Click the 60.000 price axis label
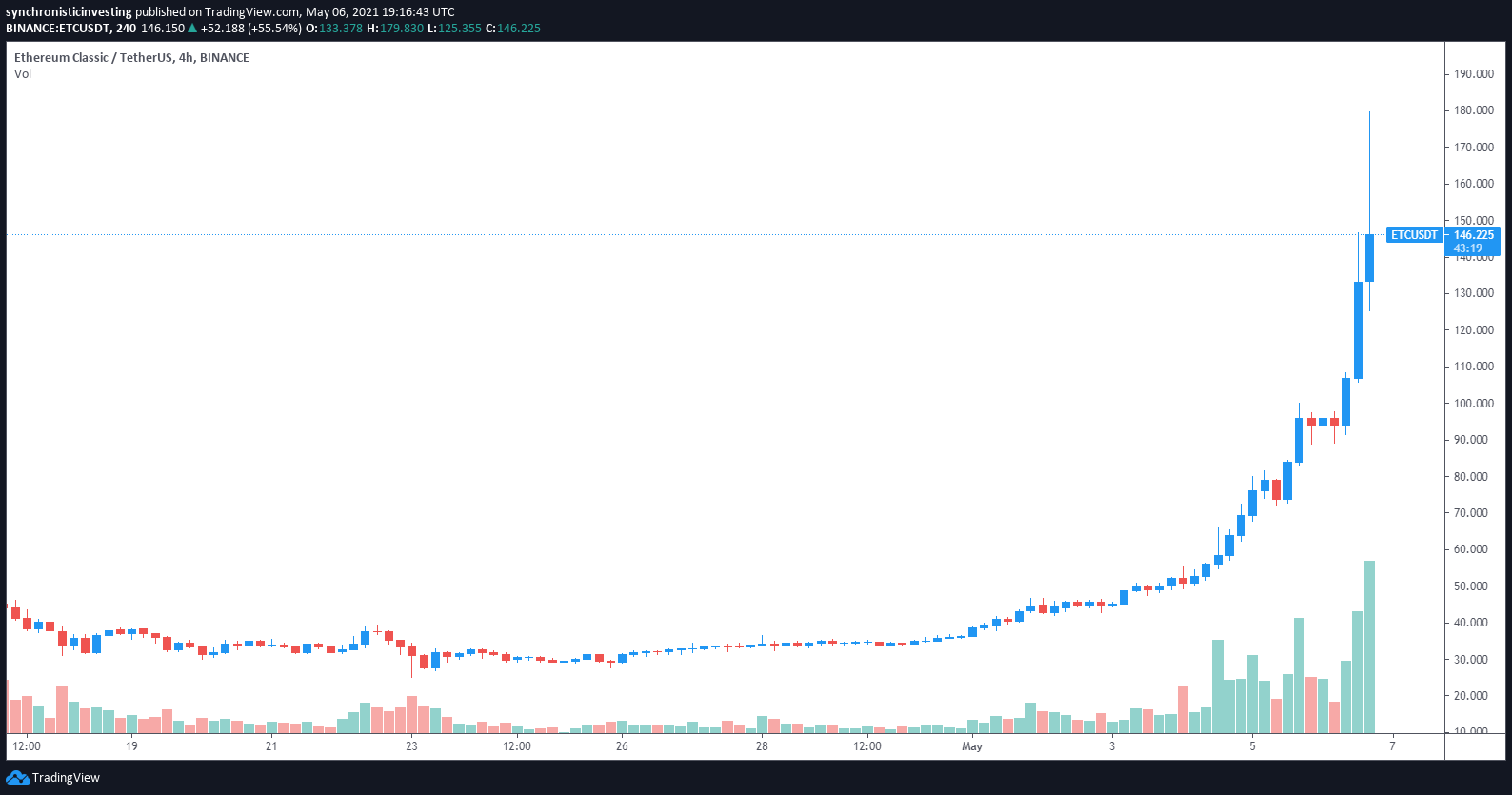Image resolution: width=1512 pixels, height=795 pixels. (1470, 549)
